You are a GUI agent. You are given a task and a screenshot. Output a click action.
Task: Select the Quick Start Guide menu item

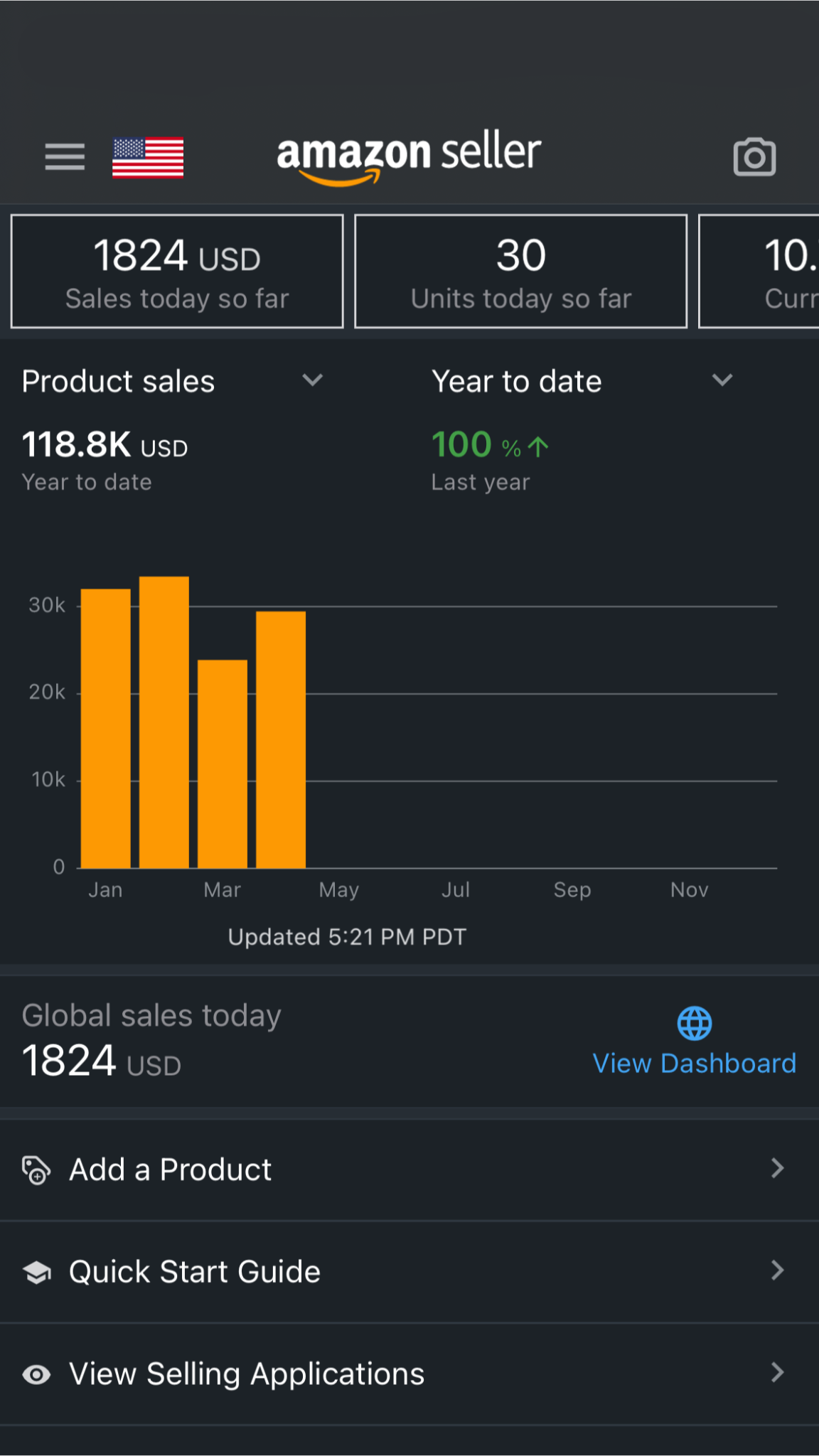[x=195, y=1271]
